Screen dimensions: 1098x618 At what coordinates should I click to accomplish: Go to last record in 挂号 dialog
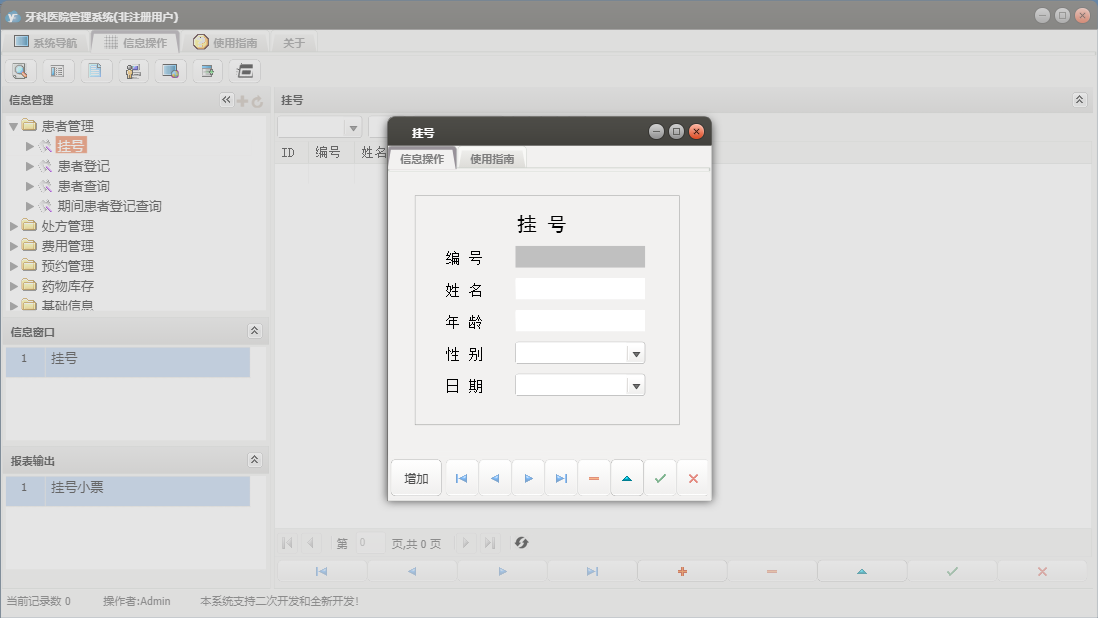coord(561,479)
